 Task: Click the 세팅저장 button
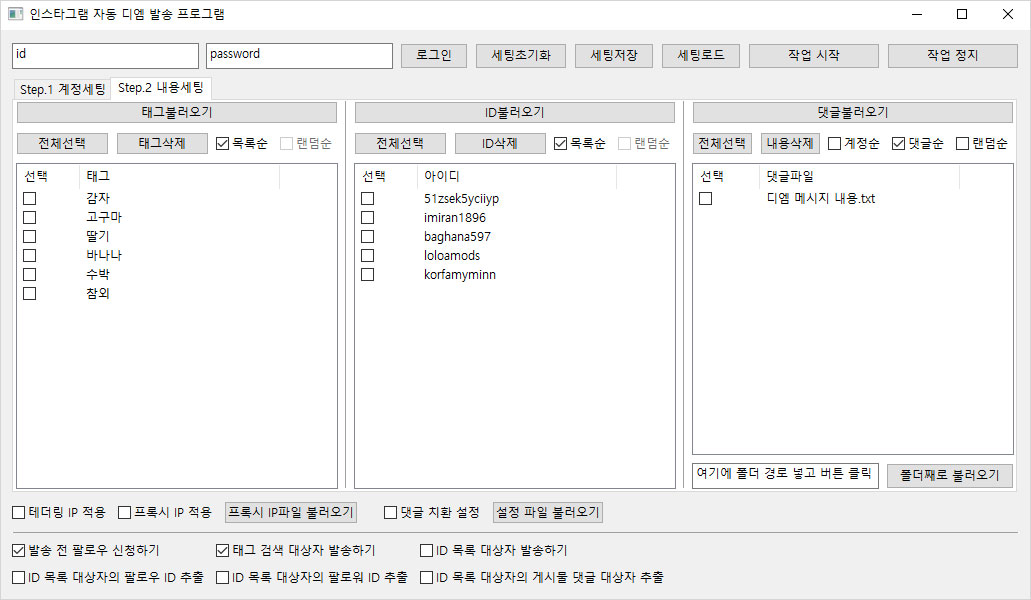pos(614,56)
